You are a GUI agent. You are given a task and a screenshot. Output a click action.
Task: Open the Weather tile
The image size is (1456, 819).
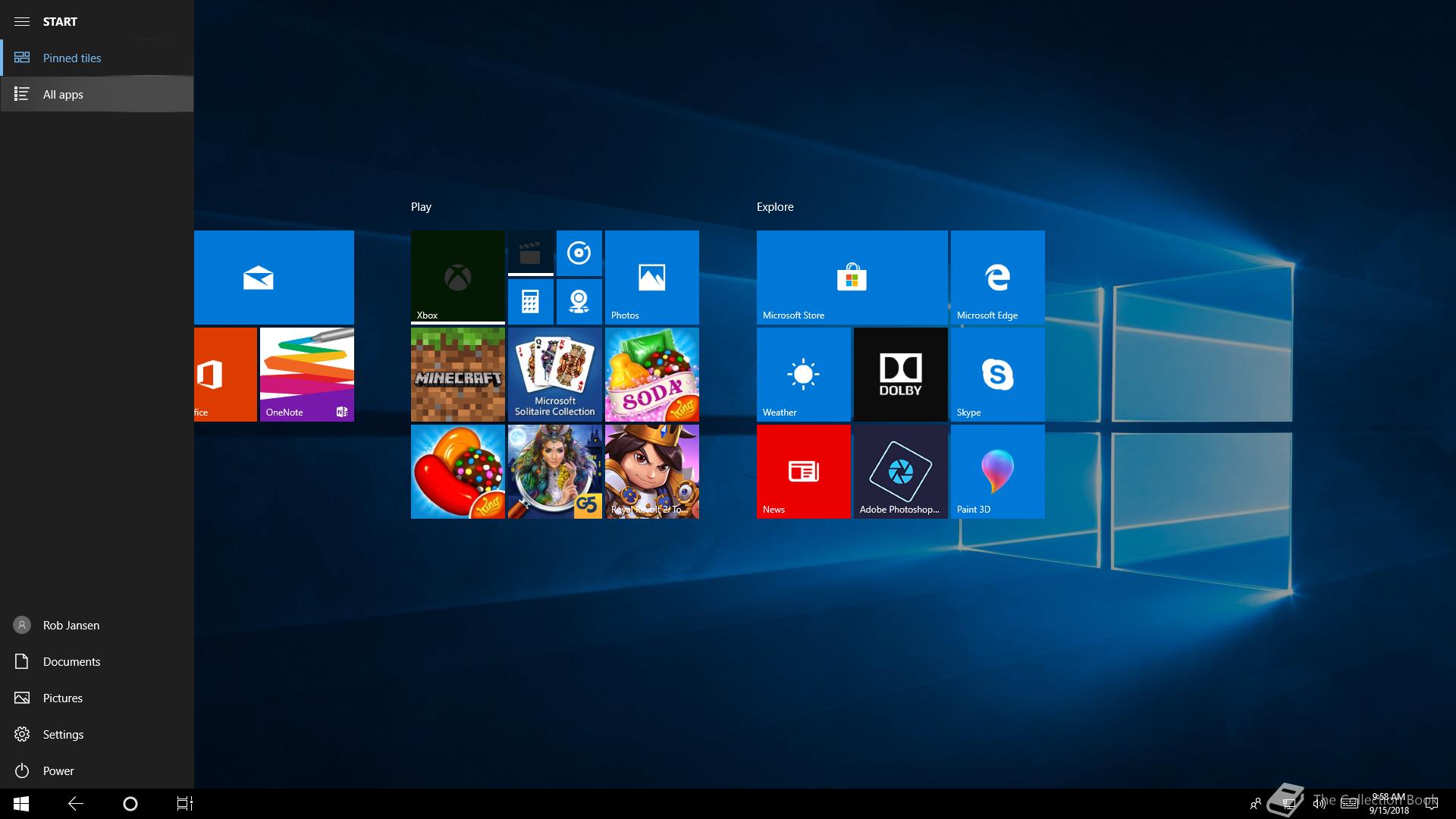coord(804,375)
